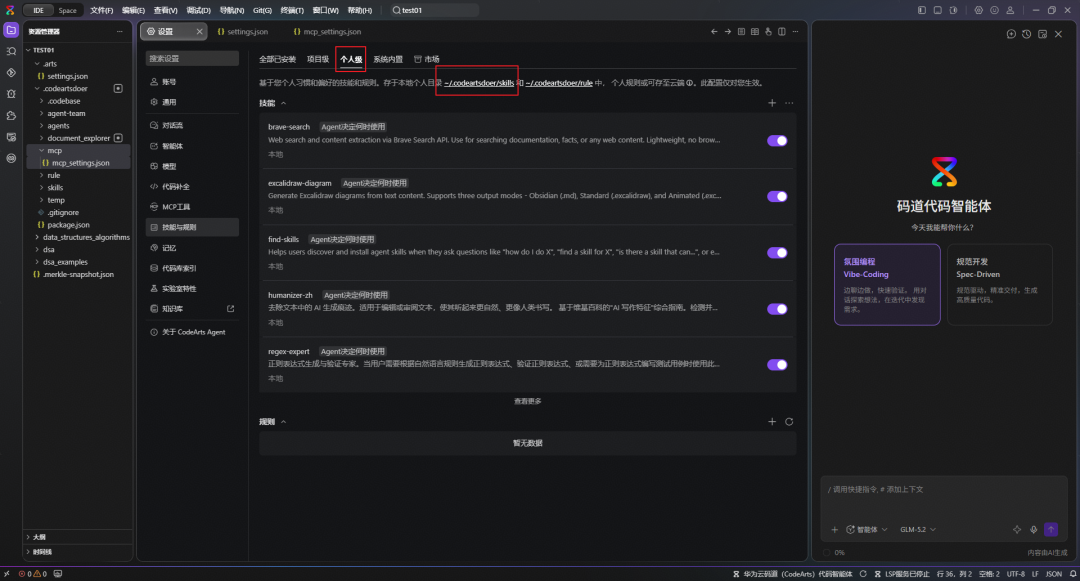Expand the 时间线 timeline section
Image resolution: width=1080 pixels, height=581 pixels.
(41, 551)
